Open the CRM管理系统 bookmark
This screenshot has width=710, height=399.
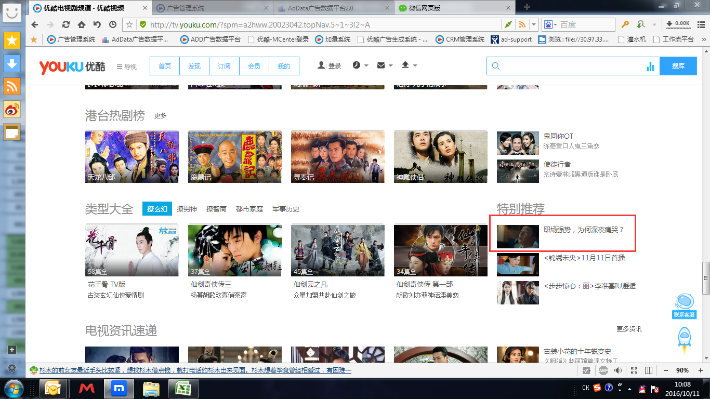tap(460, 39)
